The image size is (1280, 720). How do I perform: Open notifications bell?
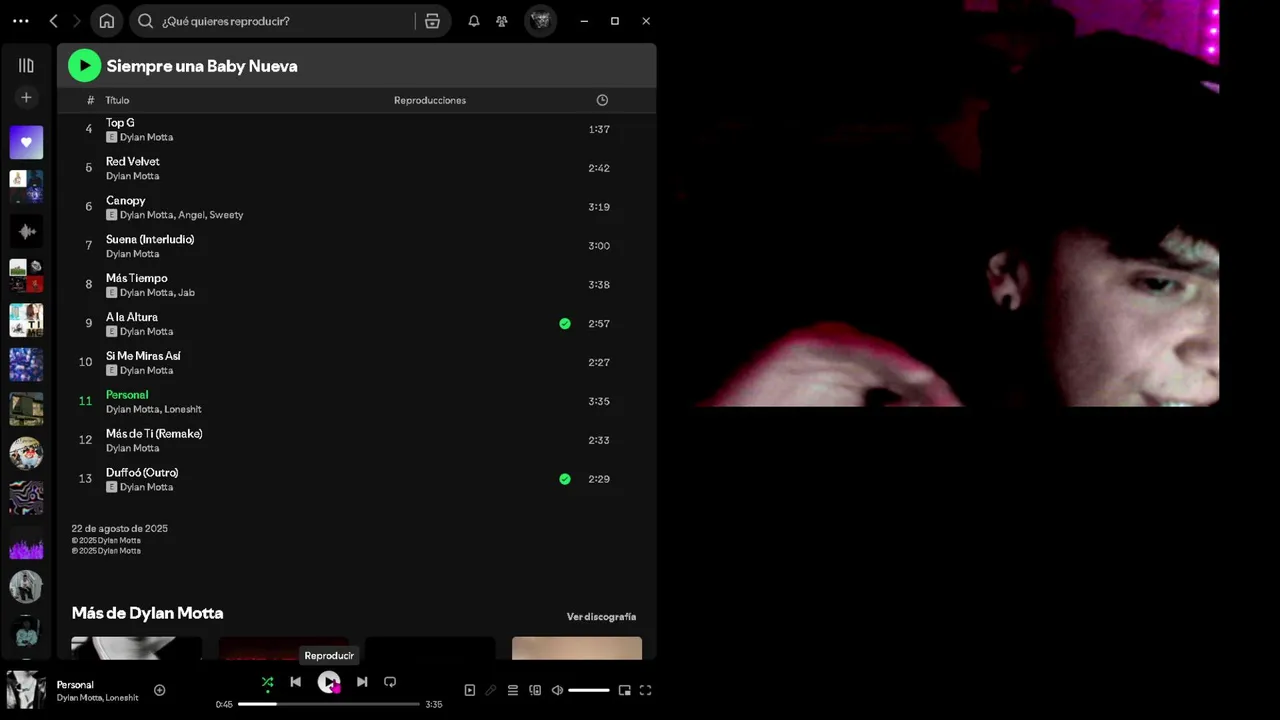[x=474, y=21]
